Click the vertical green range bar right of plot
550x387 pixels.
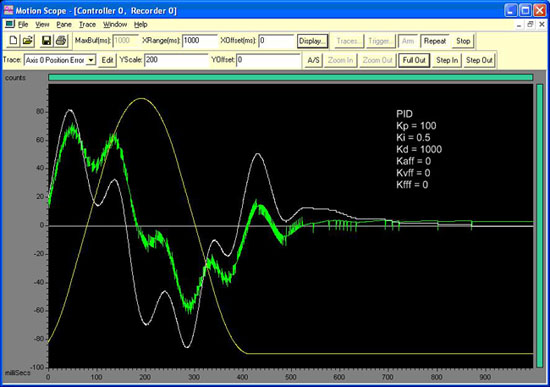click(x=539, y=226)
